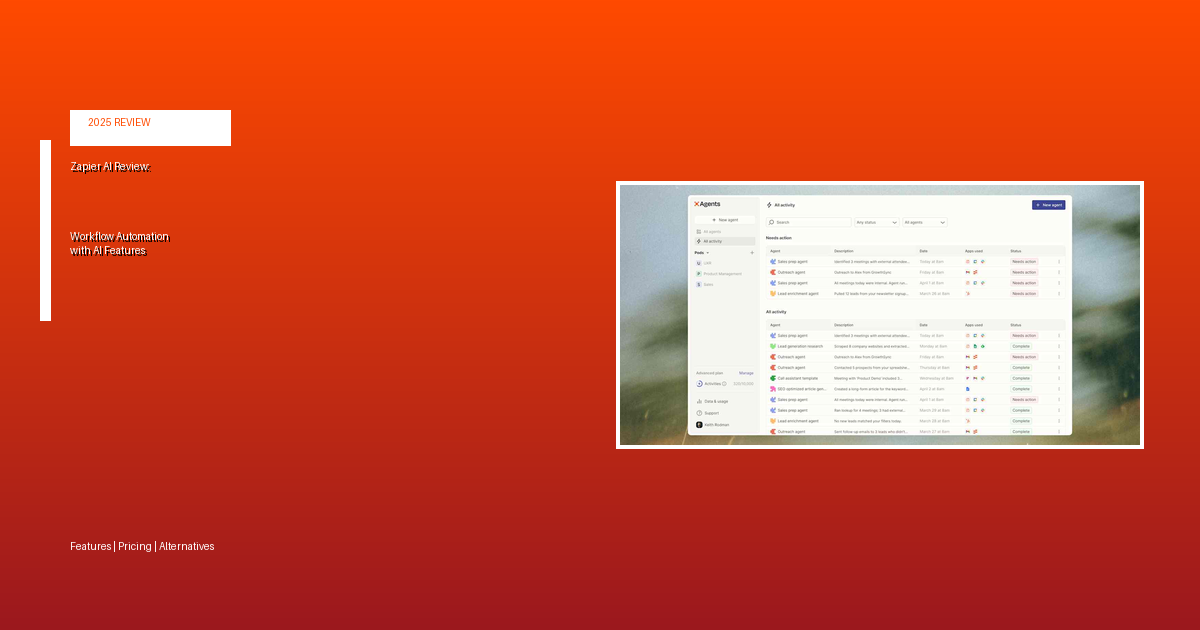Open Data & usage
Image resolution: width=1200 pixels, height=630 pixels.
click(x=712, y=401)
